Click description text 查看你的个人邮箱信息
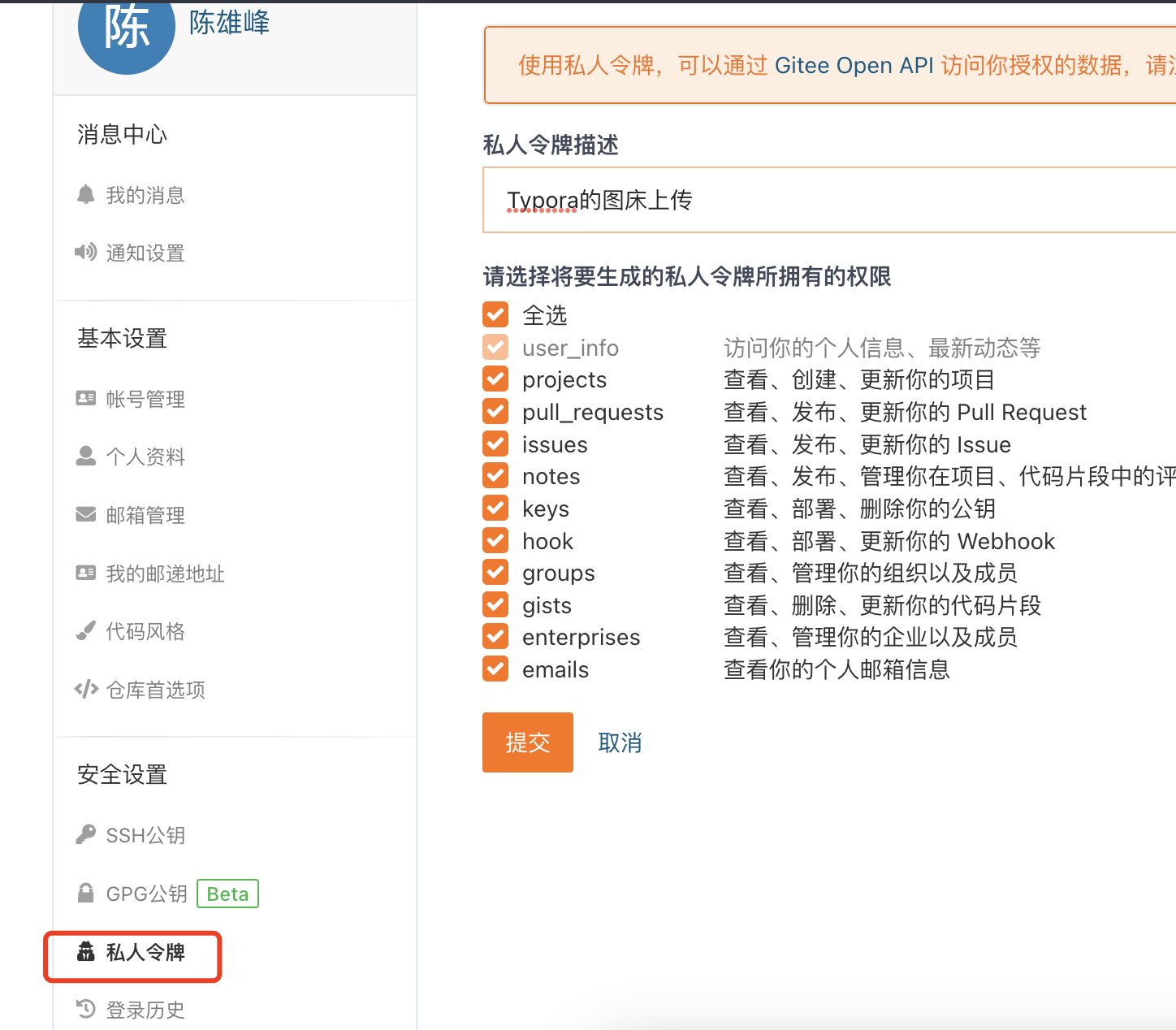The height and width of the screenshot is (1030, 1176). point(837,669)
